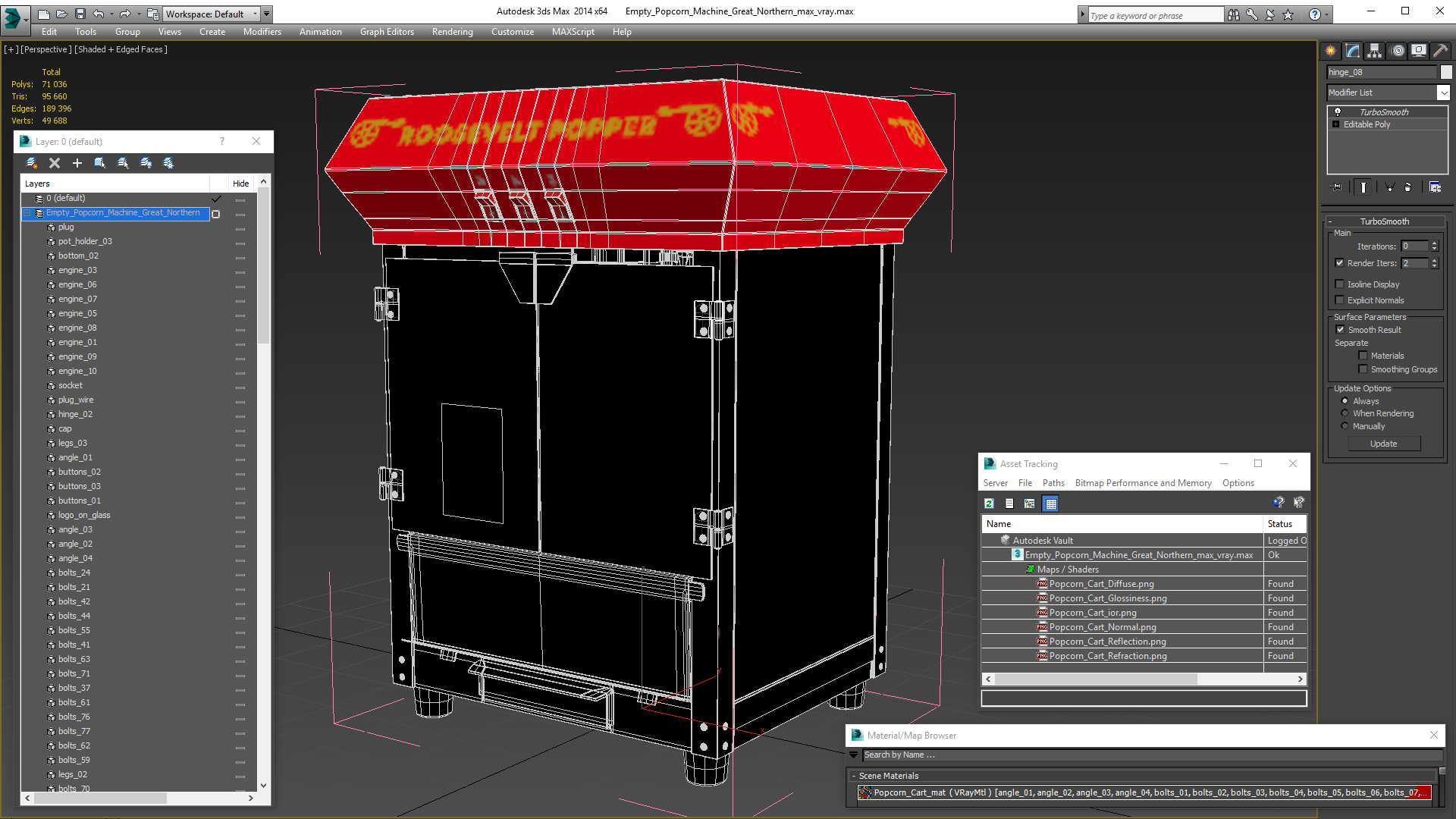Enable Isoline Display checkbox
The image size is (1456, 819).
coord(1339,284)
